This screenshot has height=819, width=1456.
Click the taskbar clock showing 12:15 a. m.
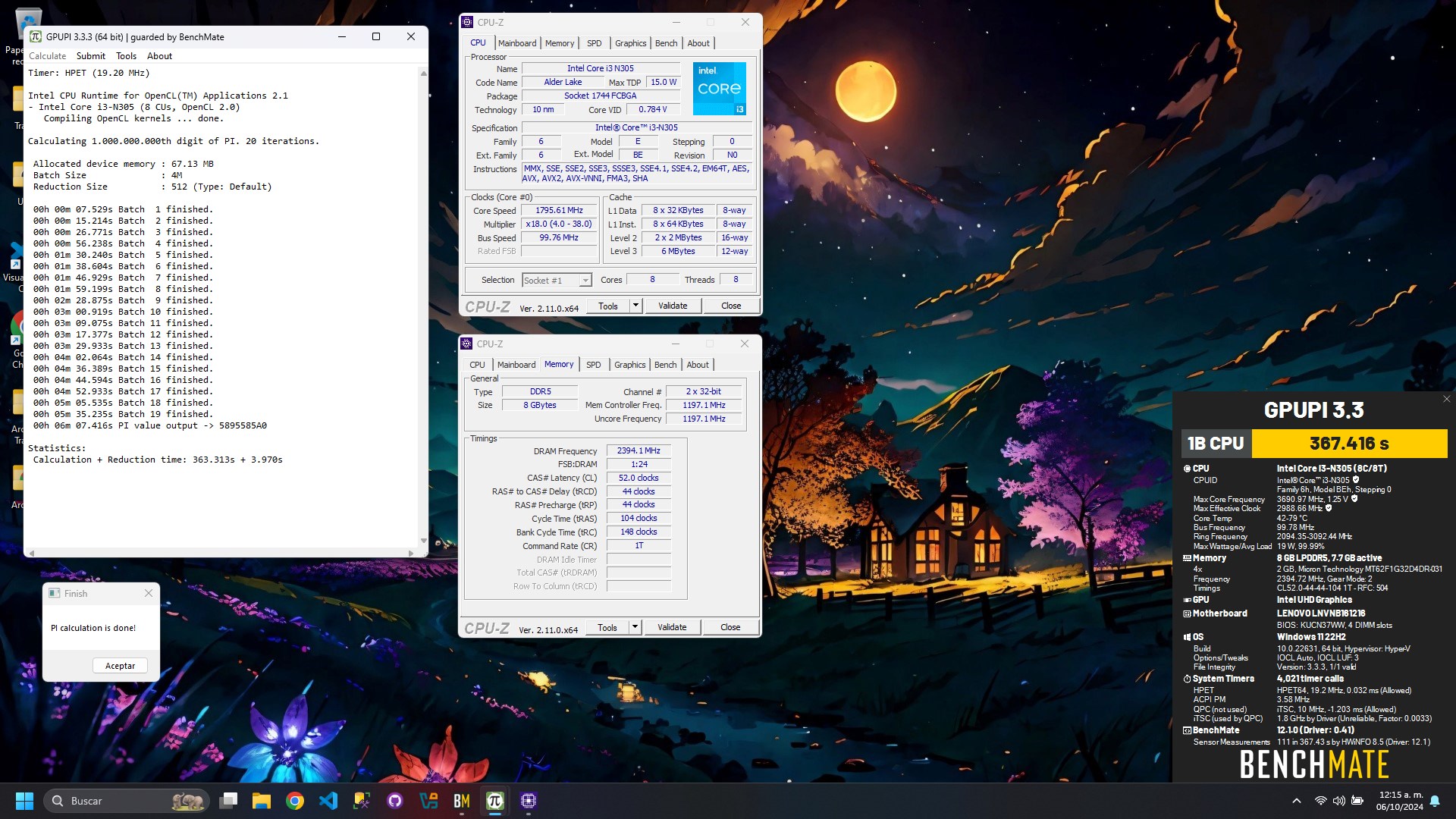(x=1400, y=801)
